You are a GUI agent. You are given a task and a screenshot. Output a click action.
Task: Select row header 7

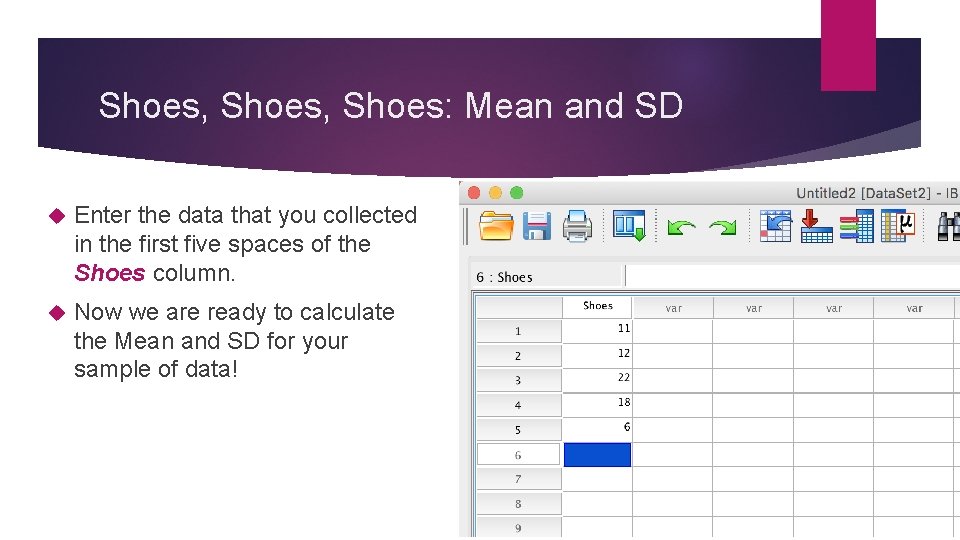519,479
